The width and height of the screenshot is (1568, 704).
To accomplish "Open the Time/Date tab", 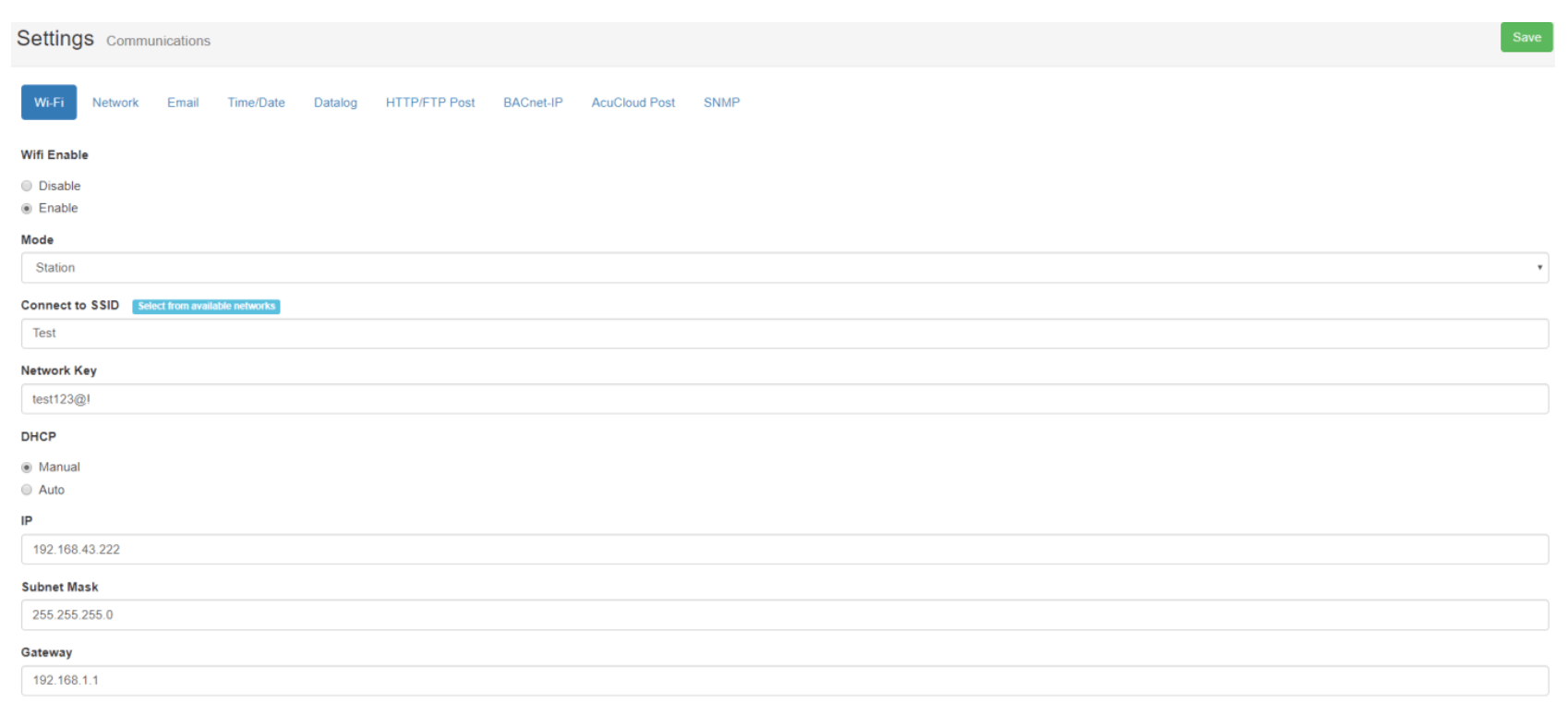I will 256,103.
